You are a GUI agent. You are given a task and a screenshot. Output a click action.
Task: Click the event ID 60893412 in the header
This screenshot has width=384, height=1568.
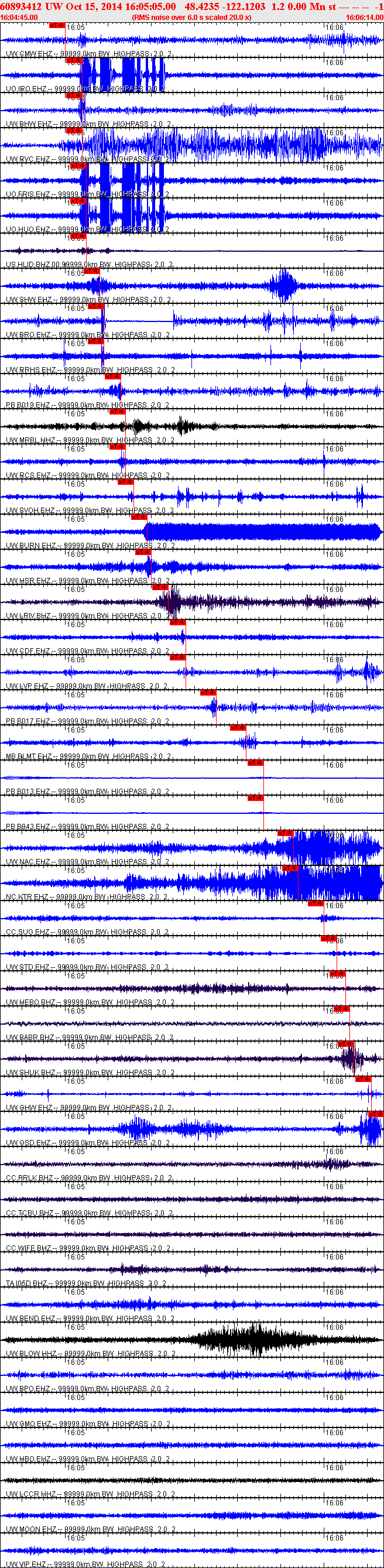(x=21, y=6)
